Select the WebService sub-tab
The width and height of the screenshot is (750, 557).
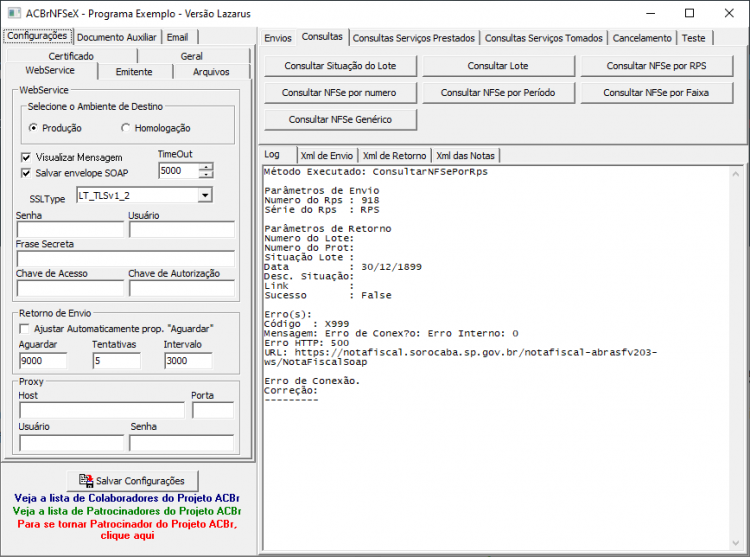[50, 70]
